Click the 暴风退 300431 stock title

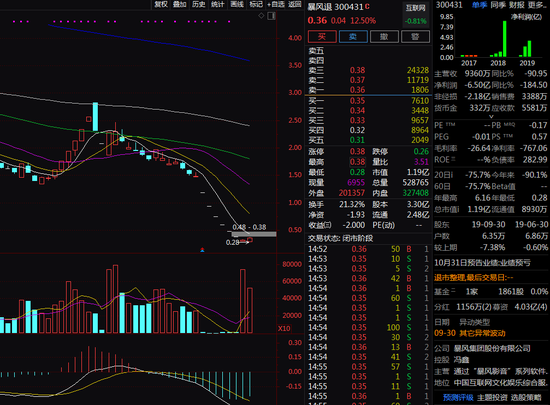pyautogui.click(x=335, y=7)
